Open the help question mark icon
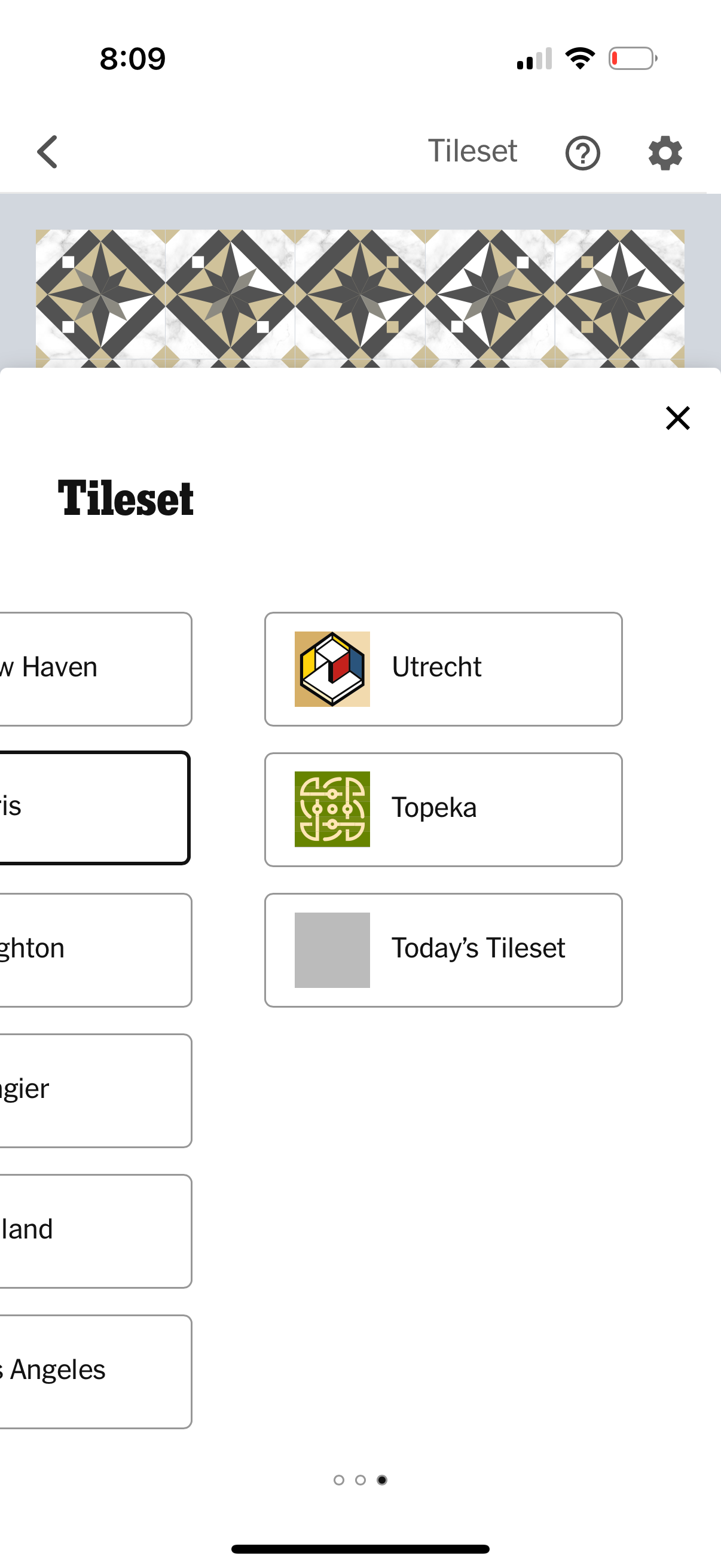Image resolution: width=721 pixels, height=1568 pixels. point(583,151)
